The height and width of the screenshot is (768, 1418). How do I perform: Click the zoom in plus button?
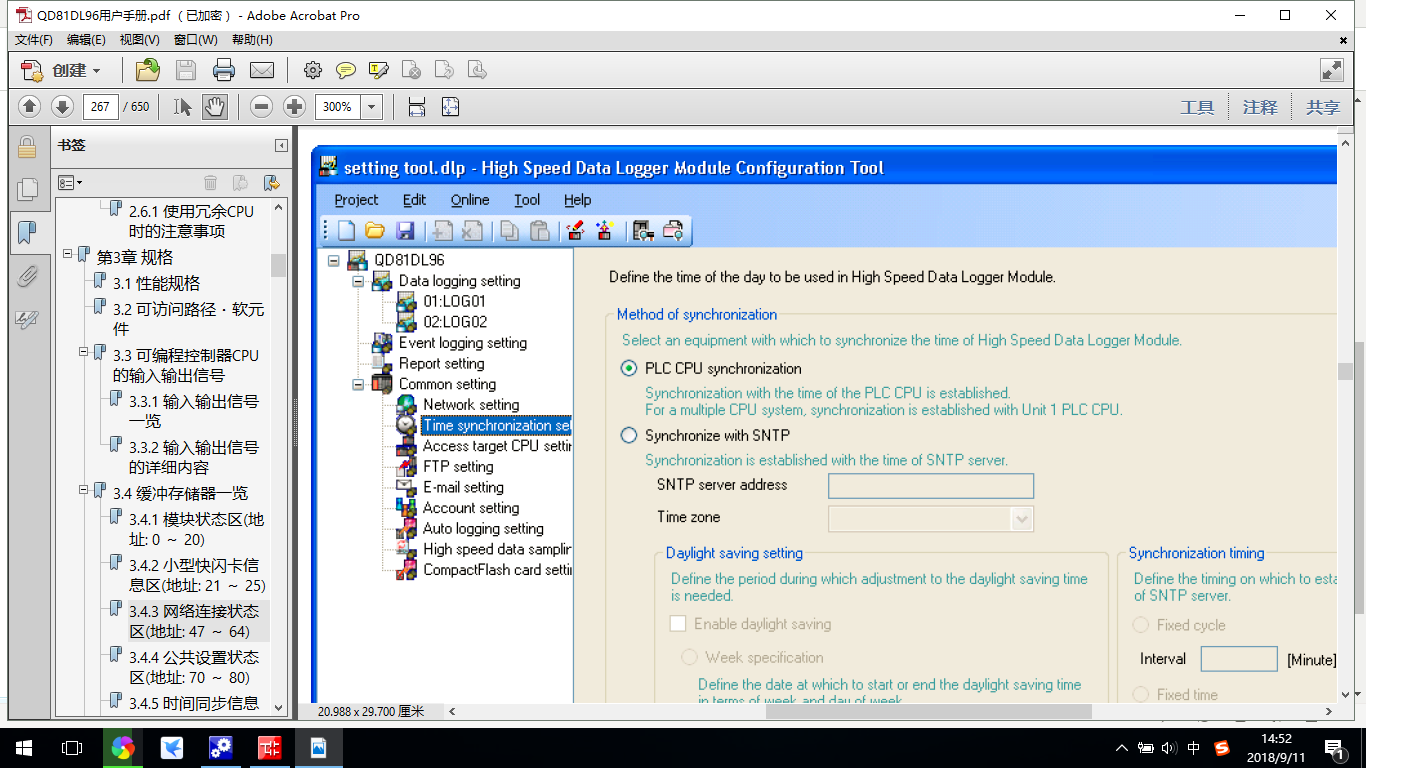(294, 107)
